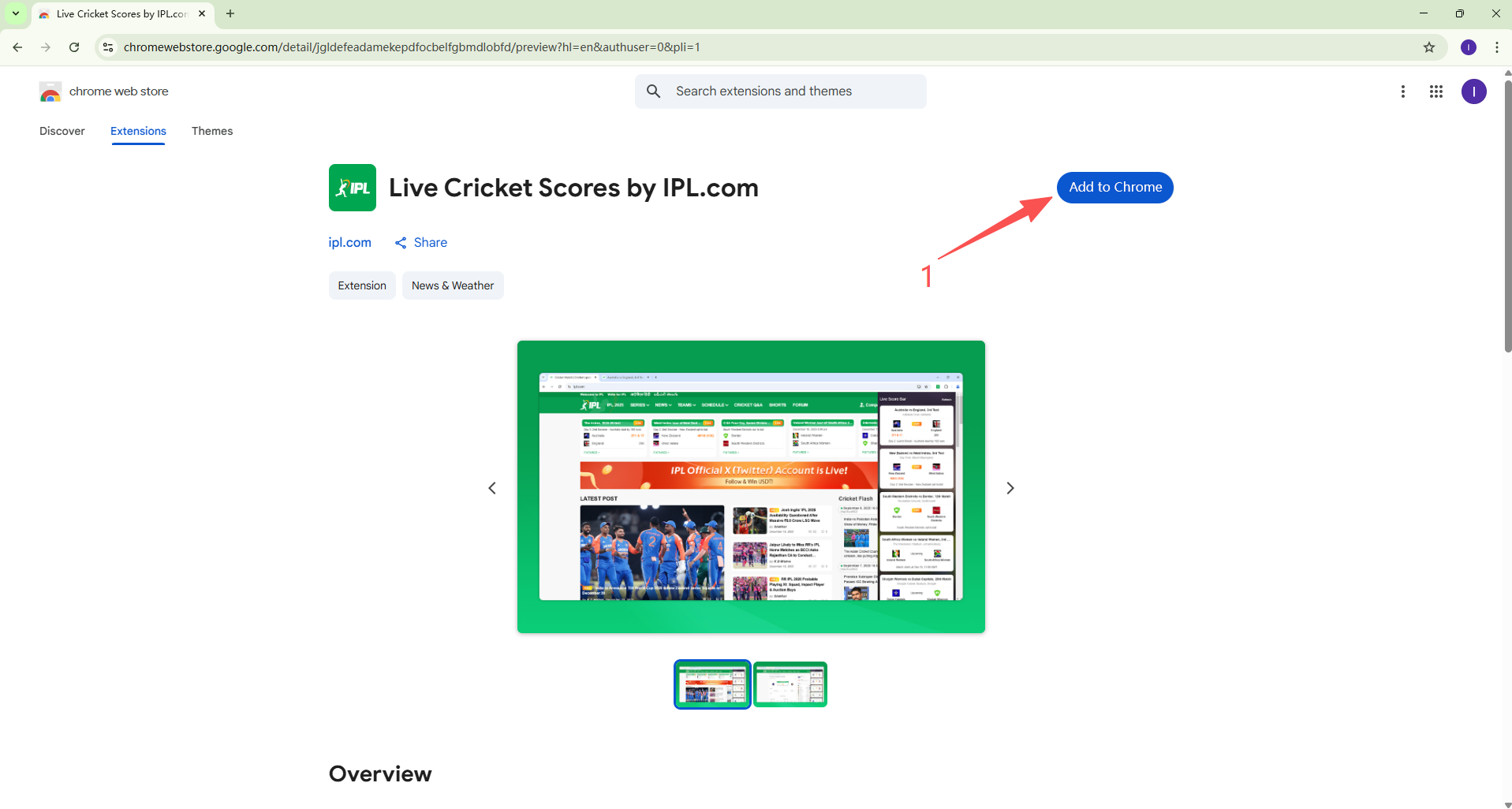
Task: Open the News & Weather category
Action: [x=453, y=285]
